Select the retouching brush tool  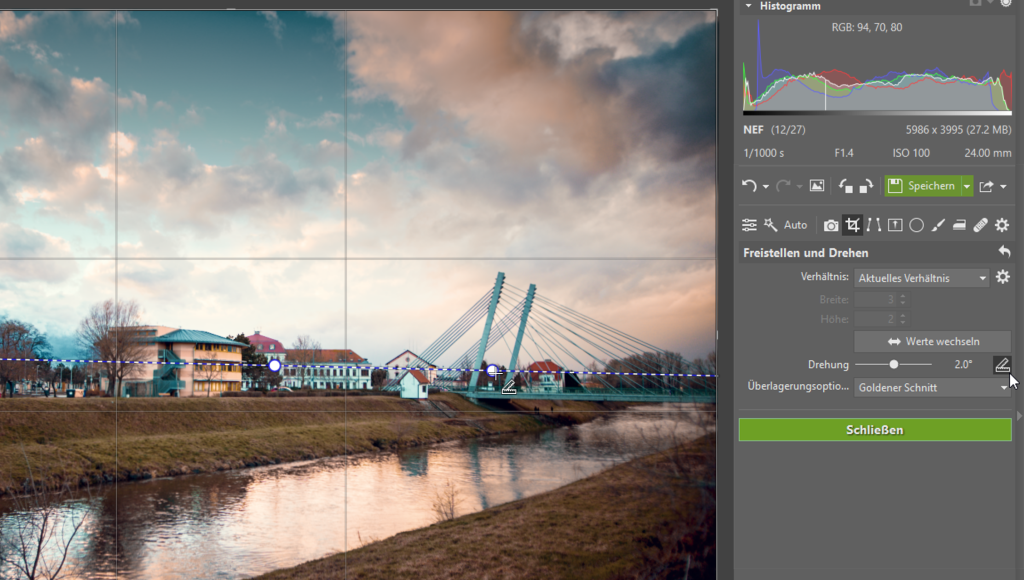coord(938,225)
